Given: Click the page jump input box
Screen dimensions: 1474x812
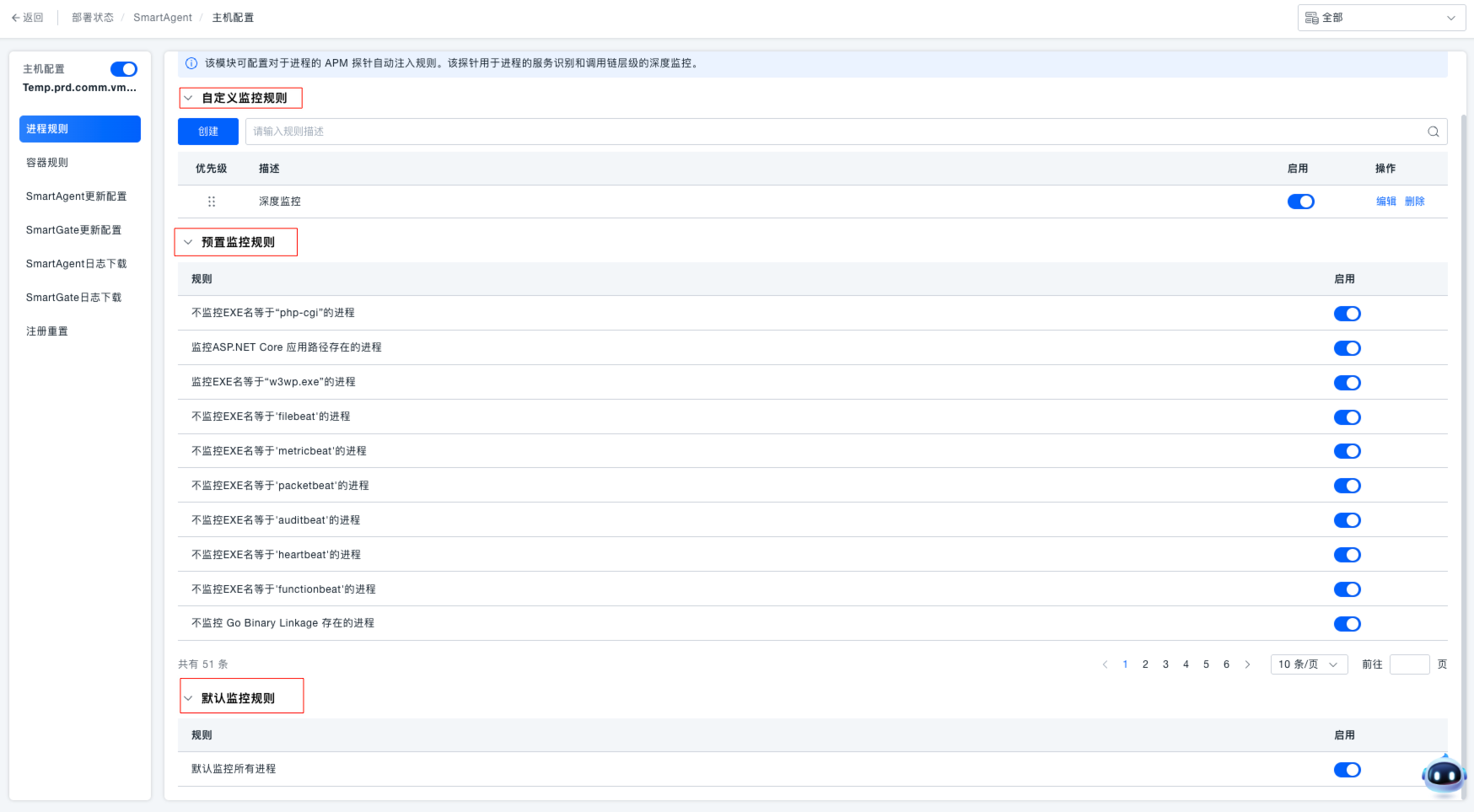Looking at the screenshot, I should click(x=1409, y=664).
